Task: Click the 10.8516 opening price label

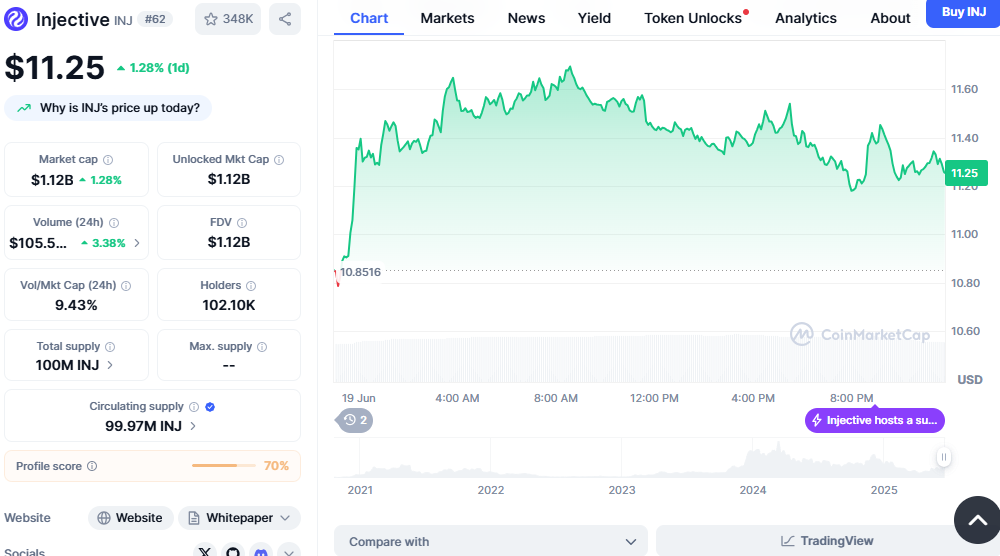Action: pyautogui.click(x=360, y=272)
